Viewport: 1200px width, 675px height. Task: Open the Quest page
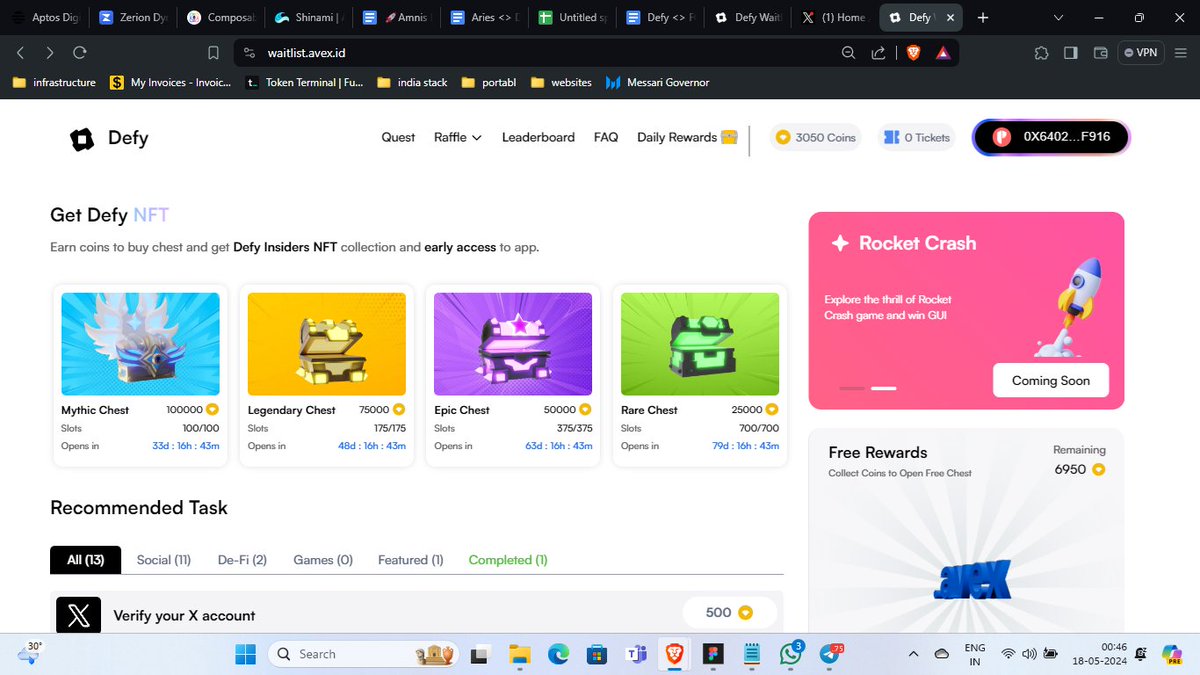[x=398, y=138]
